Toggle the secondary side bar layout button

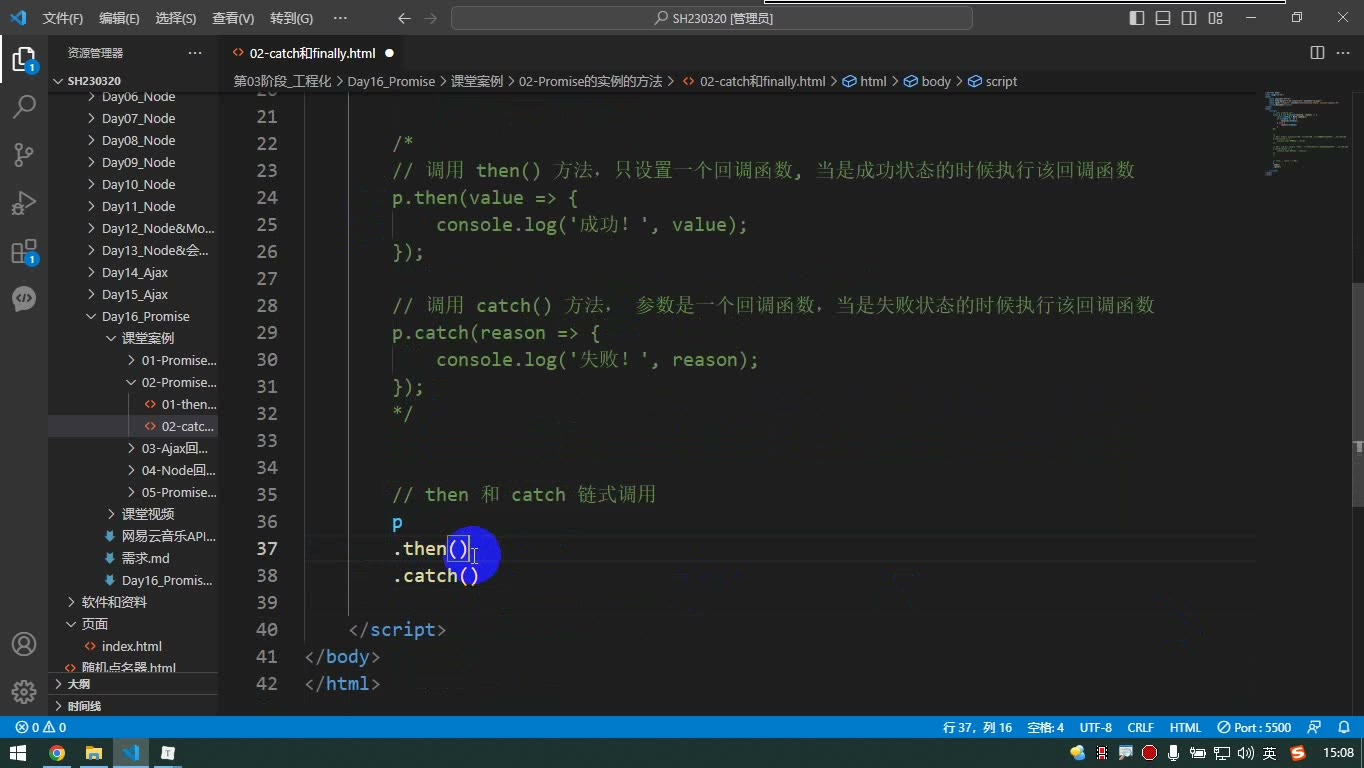[1189, 18]
